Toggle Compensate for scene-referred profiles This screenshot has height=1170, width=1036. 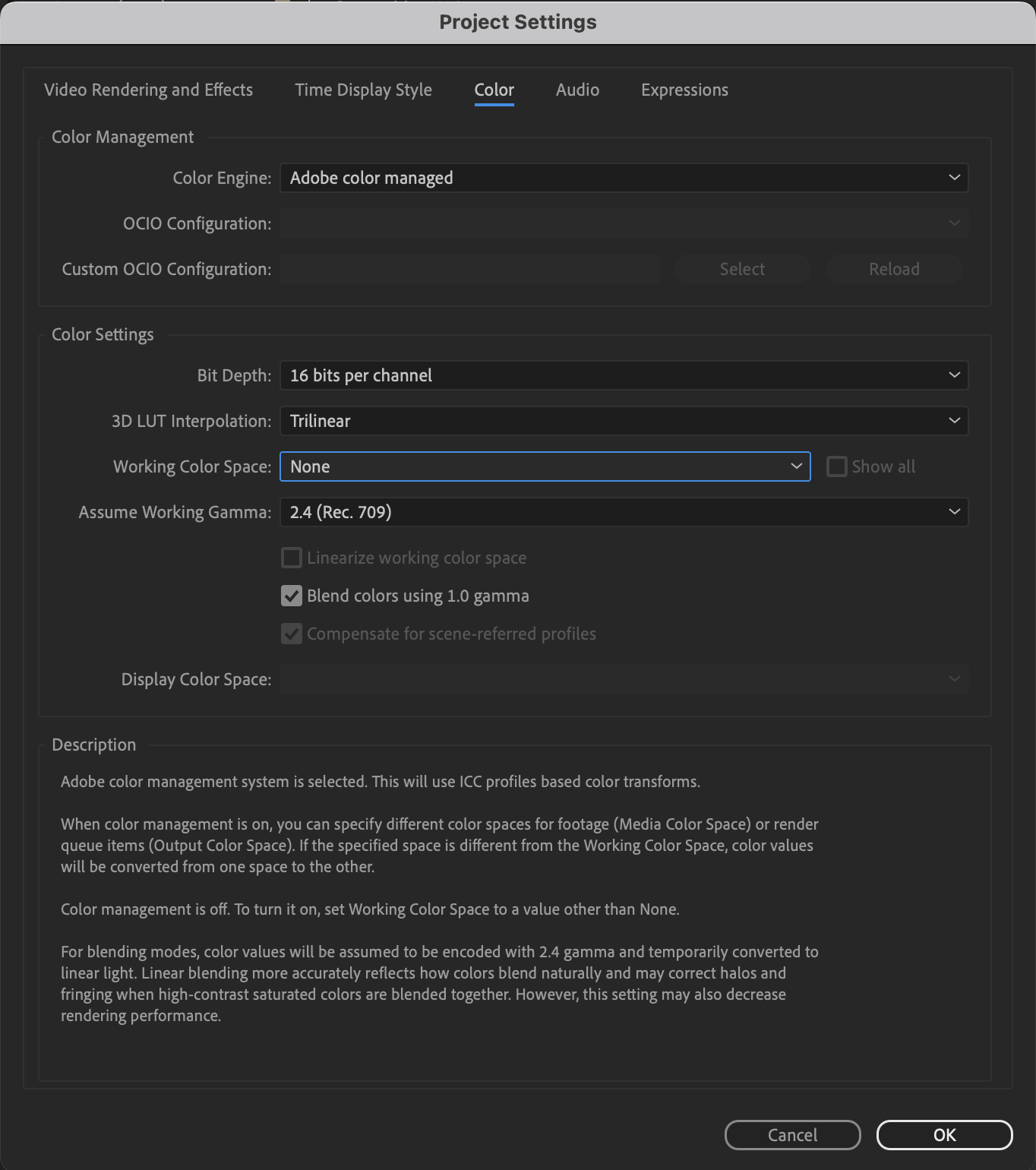coord(291,633)
